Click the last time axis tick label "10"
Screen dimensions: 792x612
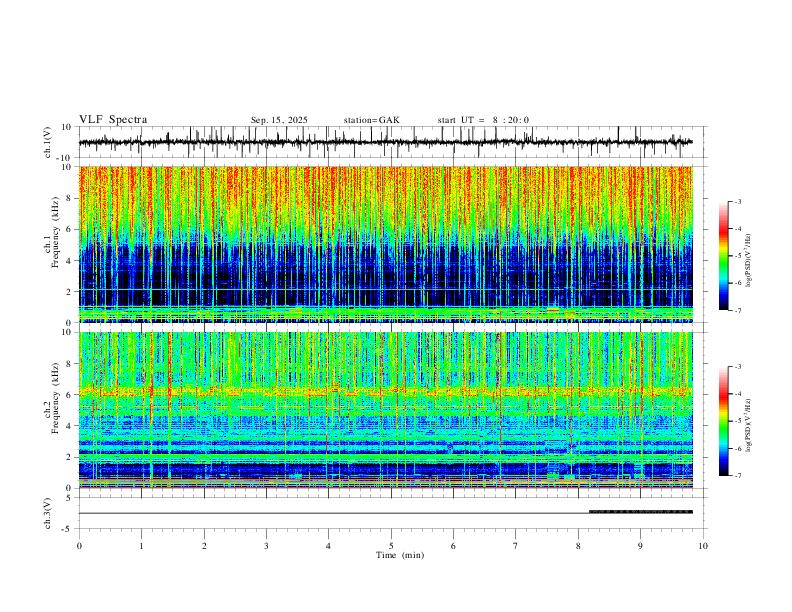(703, 546)
